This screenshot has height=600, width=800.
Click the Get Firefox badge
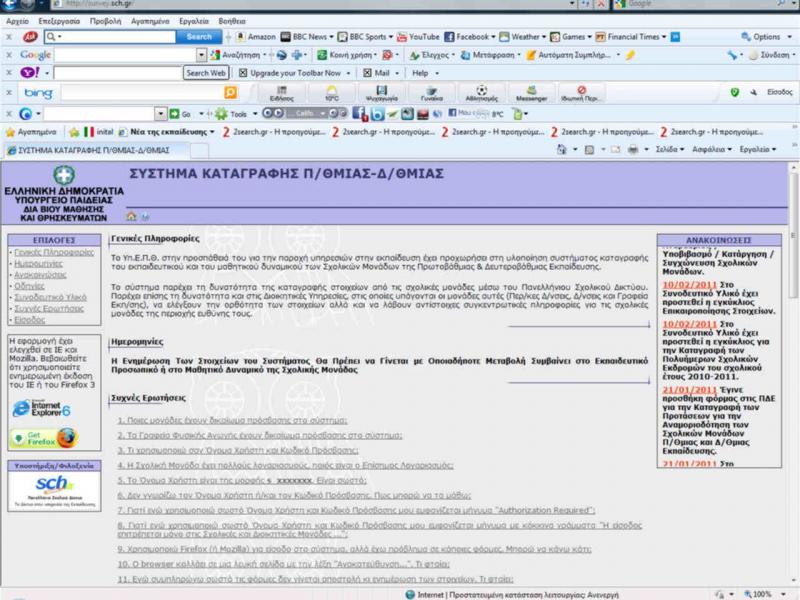(x=43, y=438)
